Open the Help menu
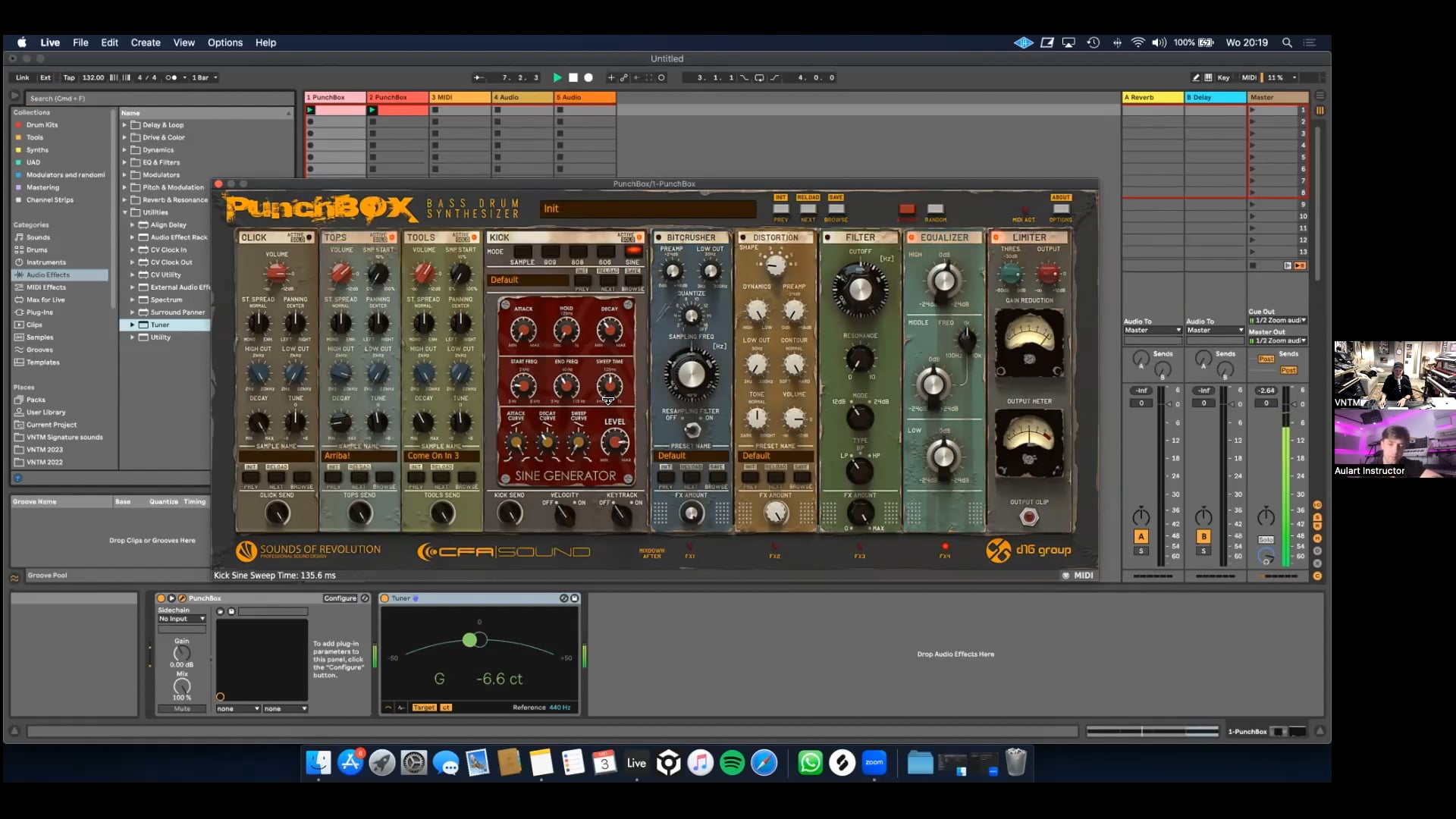The width and height of the screenshot is (1456, 819). pyautogui.click(x=265, y=42)
